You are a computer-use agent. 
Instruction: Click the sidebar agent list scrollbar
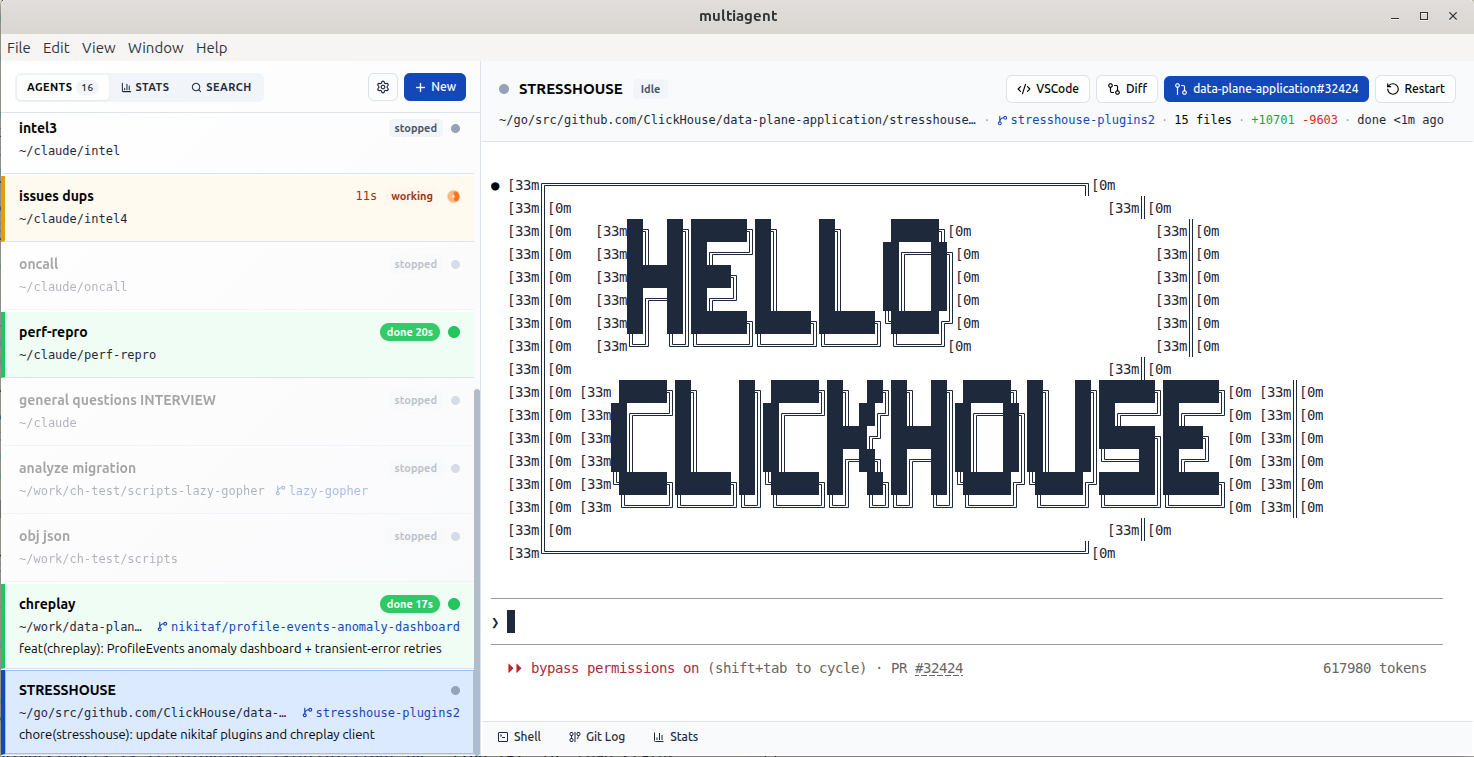(476, 572)
